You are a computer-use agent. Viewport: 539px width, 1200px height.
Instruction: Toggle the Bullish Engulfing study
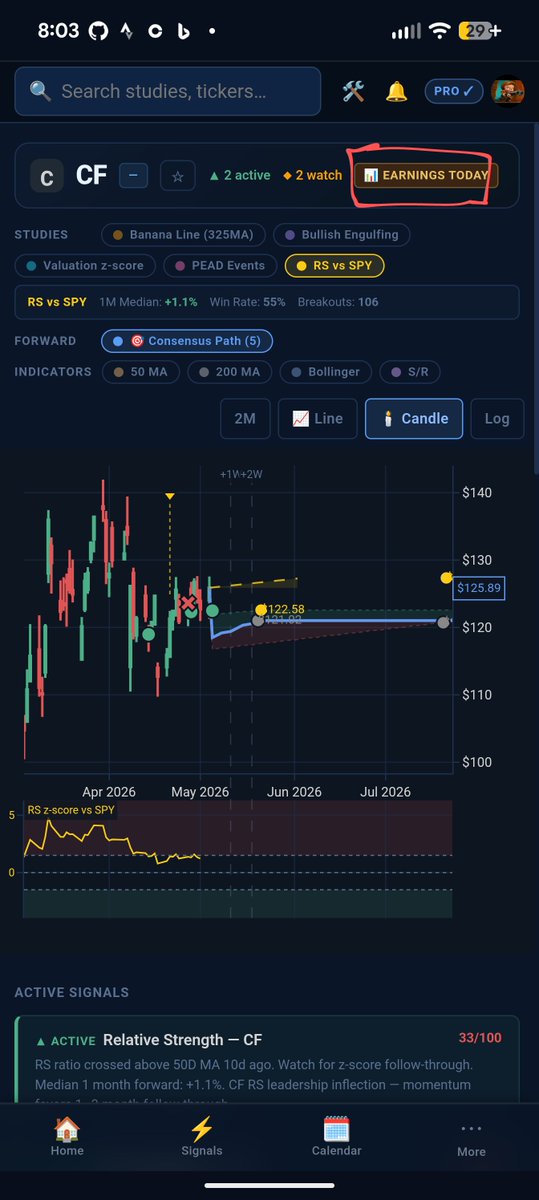click(343, 235)
